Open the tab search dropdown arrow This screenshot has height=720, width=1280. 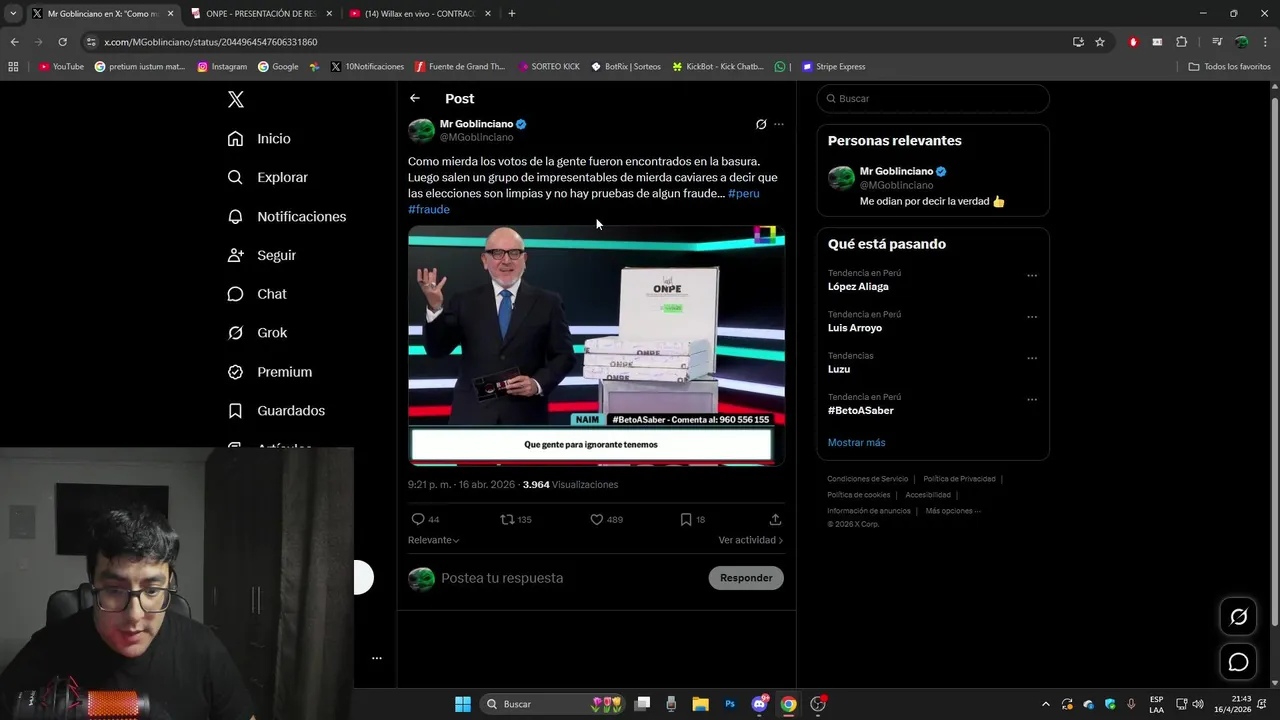point(13,14)
